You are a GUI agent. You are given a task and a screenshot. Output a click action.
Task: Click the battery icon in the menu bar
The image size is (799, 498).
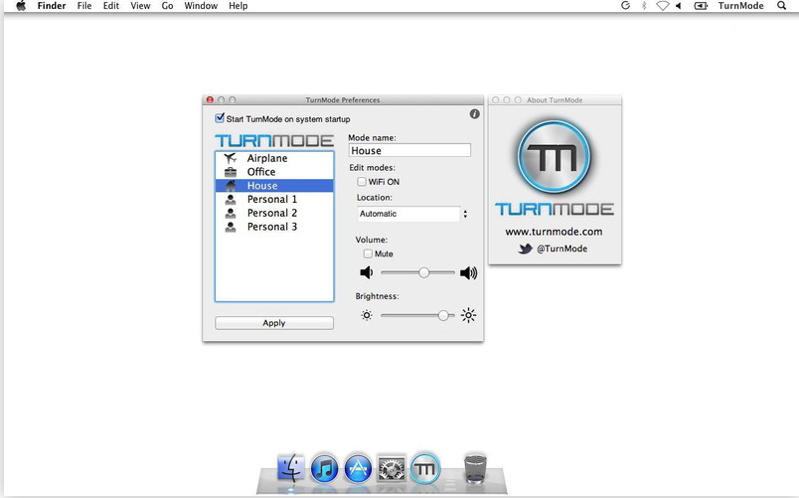(701, 6)
